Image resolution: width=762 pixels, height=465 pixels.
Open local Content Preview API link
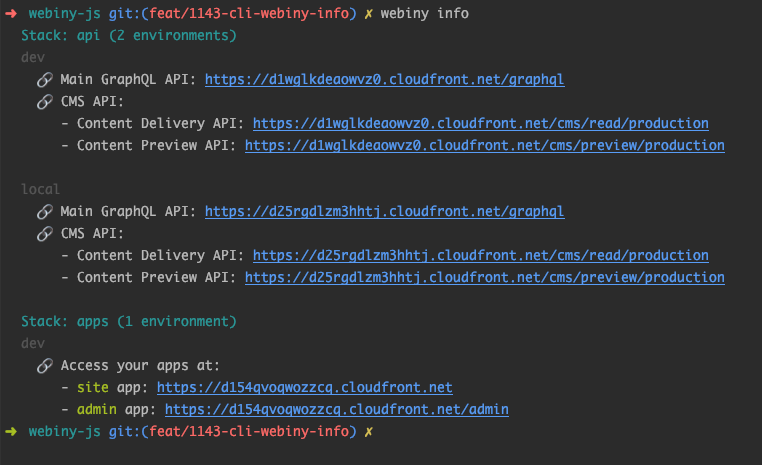pyautogui.click(x=484, y=277)
